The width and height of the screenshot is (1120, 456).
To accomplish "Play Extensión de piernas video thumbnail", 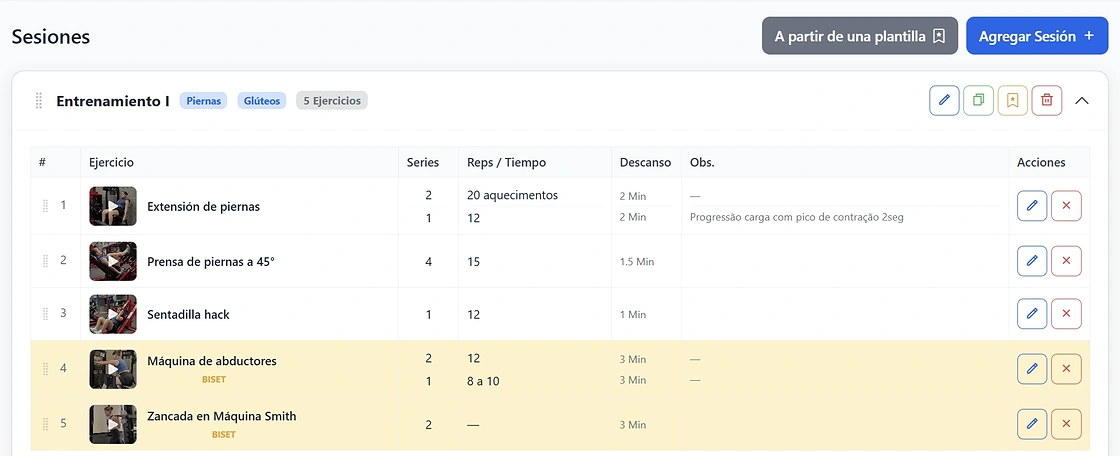I will coord(113,206).
